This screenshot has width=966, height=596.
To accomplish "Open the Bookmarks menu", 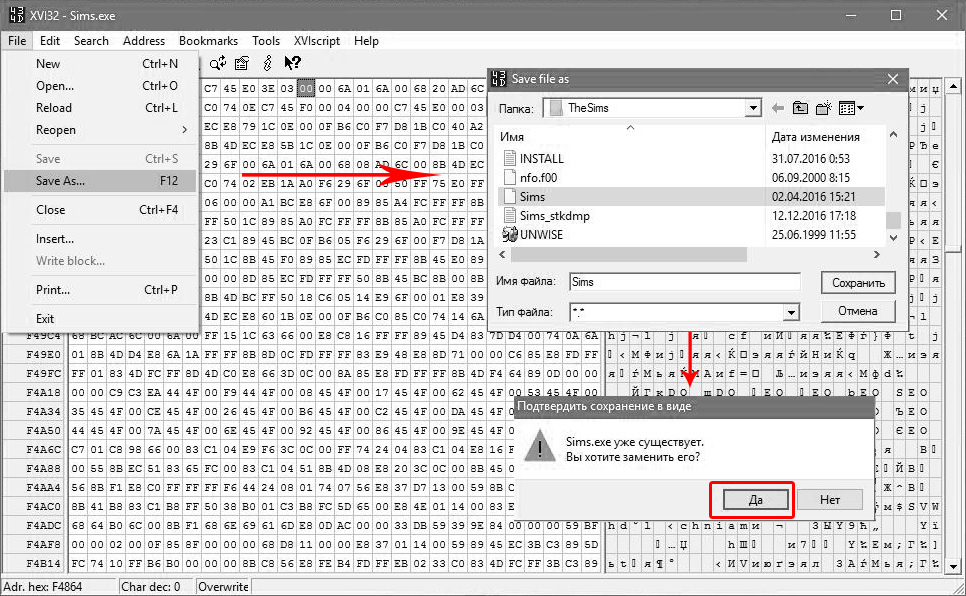I will [208, 41].
